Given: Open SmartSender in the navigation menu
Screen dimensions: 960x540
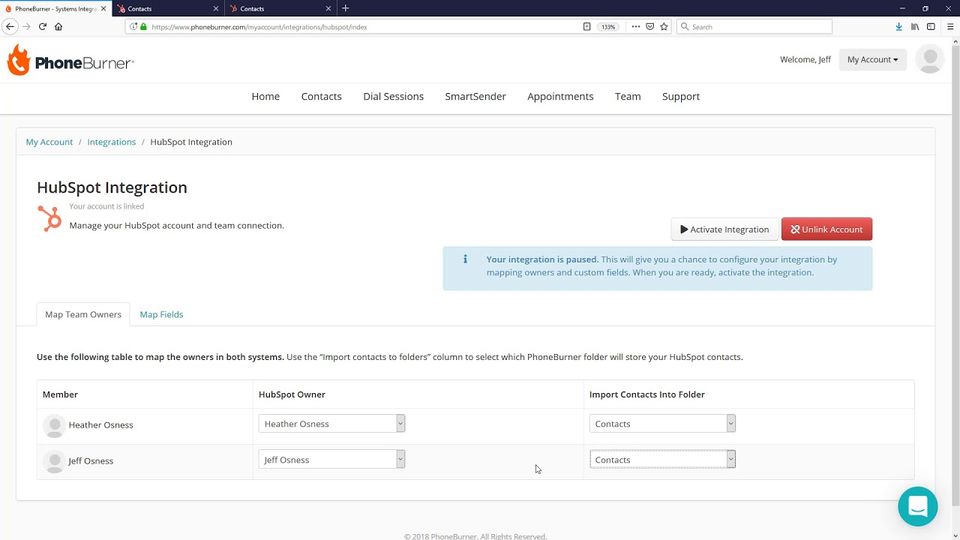Looking at the screenshot, I should [475, 96].
